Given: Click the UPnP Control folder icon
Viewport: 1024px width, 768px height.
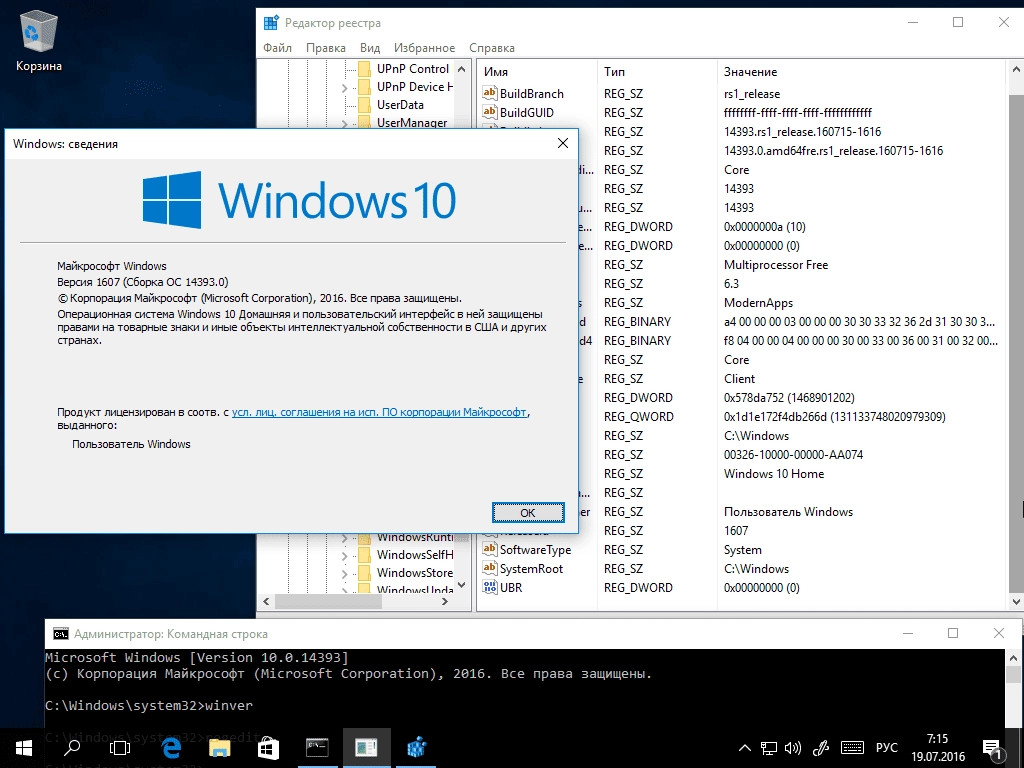Looking at the screenshot, I should pyautogui.click(x=365, y=69).
